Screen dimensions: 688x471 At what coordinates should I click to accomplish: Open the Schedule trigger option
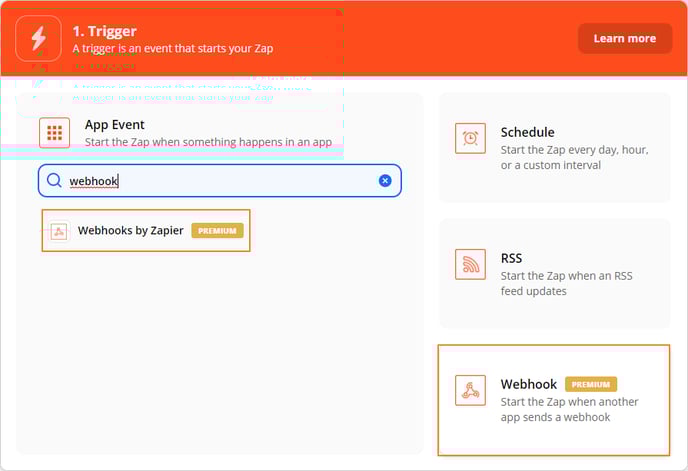pos(555,147)
